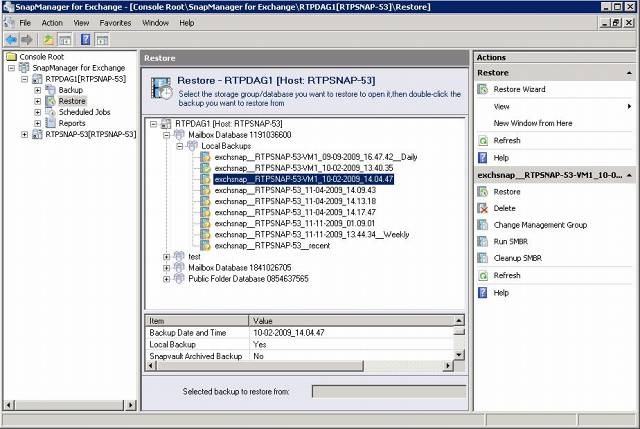This screenshot has width=640, height=429.
Task: Click the blue Help toolbar icon
Action: tap(85, 40)
